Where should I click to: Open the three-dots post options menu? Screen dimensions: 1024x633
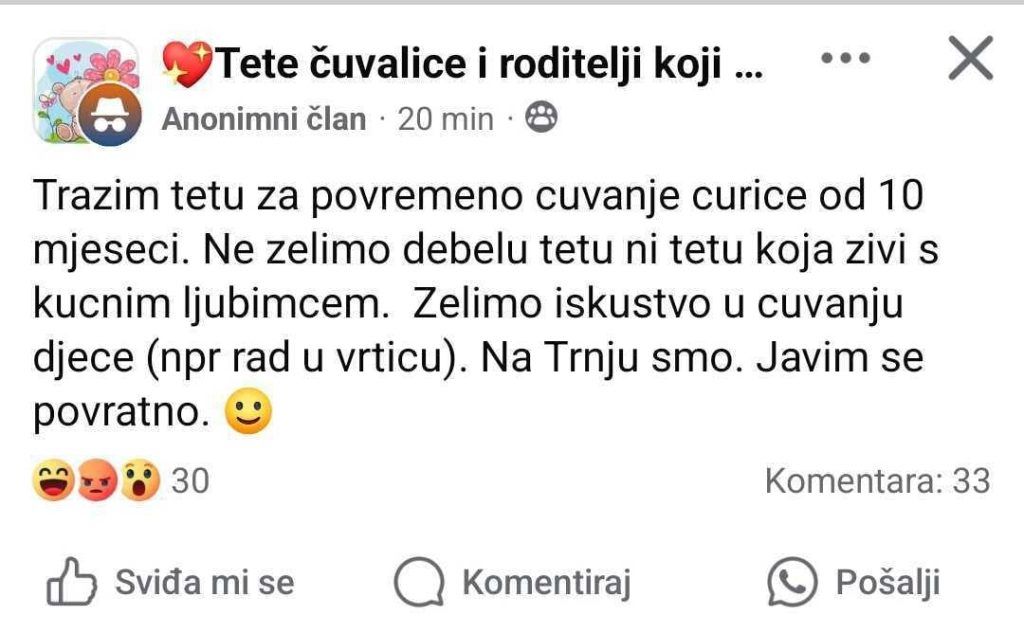[x=845, y=60]
